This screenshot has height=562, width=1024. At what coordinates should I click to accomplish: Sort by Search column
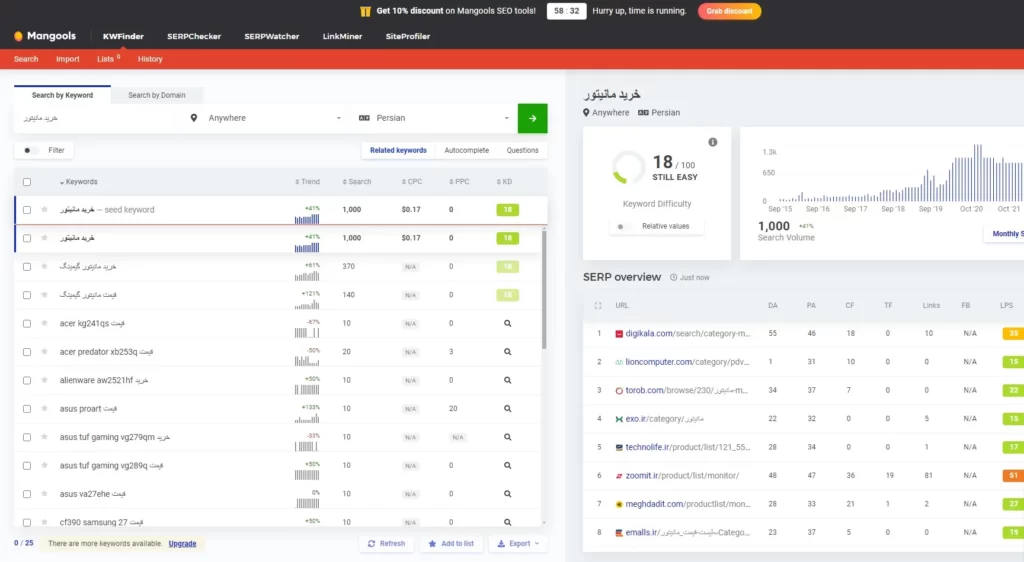357,182
